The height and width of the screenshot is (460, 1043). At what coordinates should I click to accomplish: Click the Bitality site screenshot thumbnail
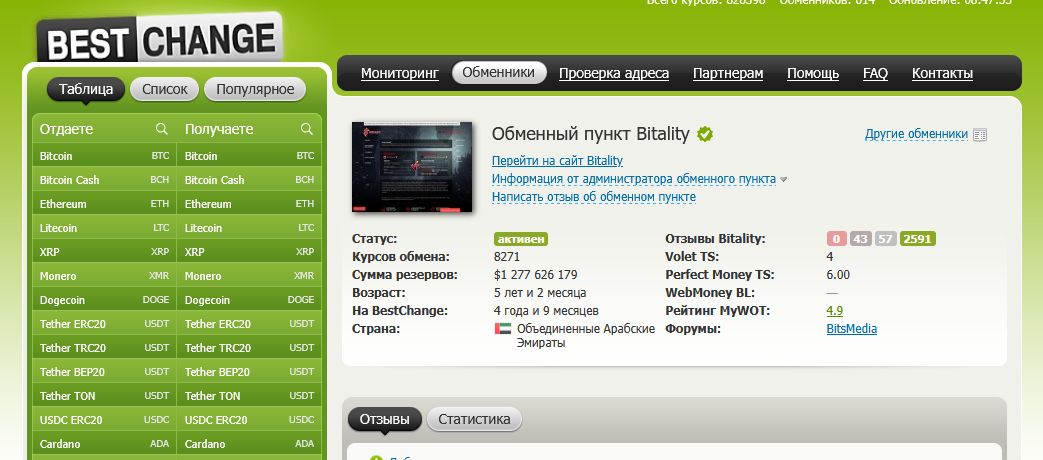pos(412,167)
